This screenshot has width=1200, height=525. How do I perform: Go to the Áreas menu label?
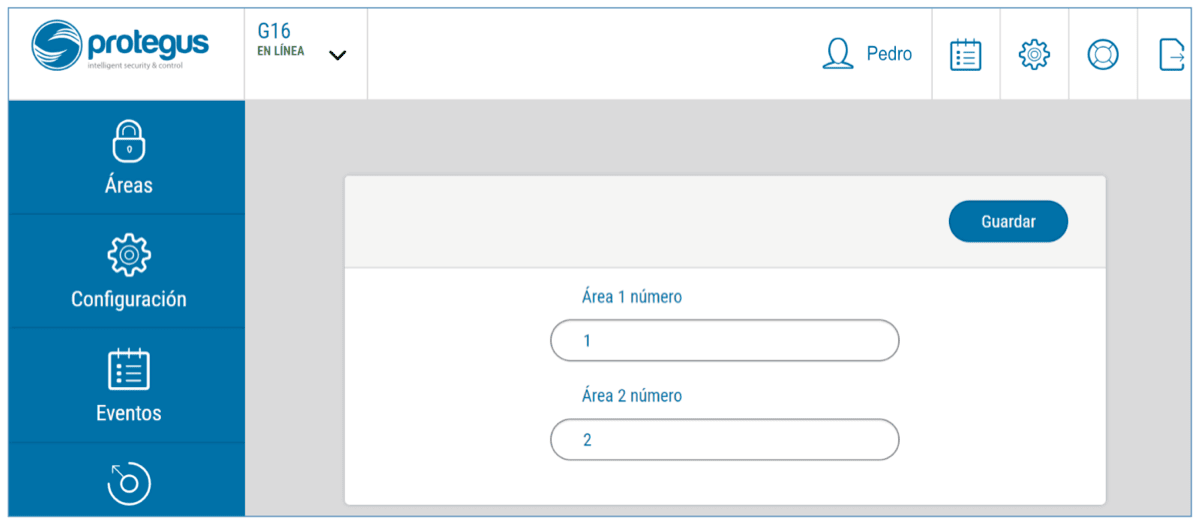[128, 185]
